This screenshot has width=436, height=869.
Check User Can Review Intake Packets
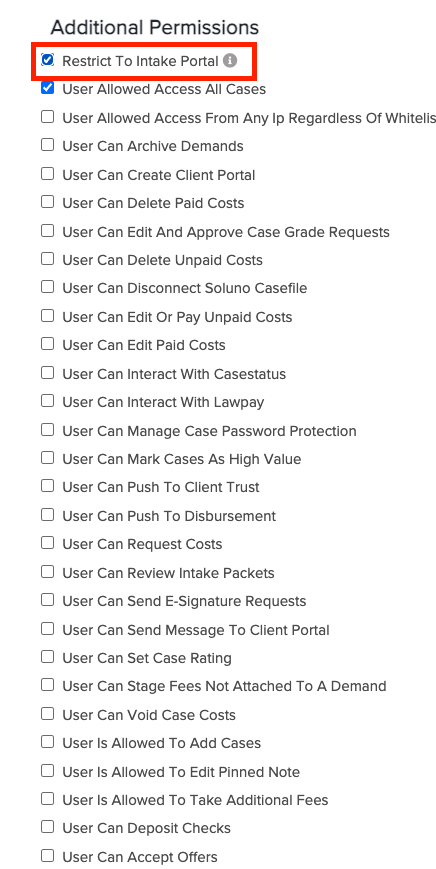48,571
